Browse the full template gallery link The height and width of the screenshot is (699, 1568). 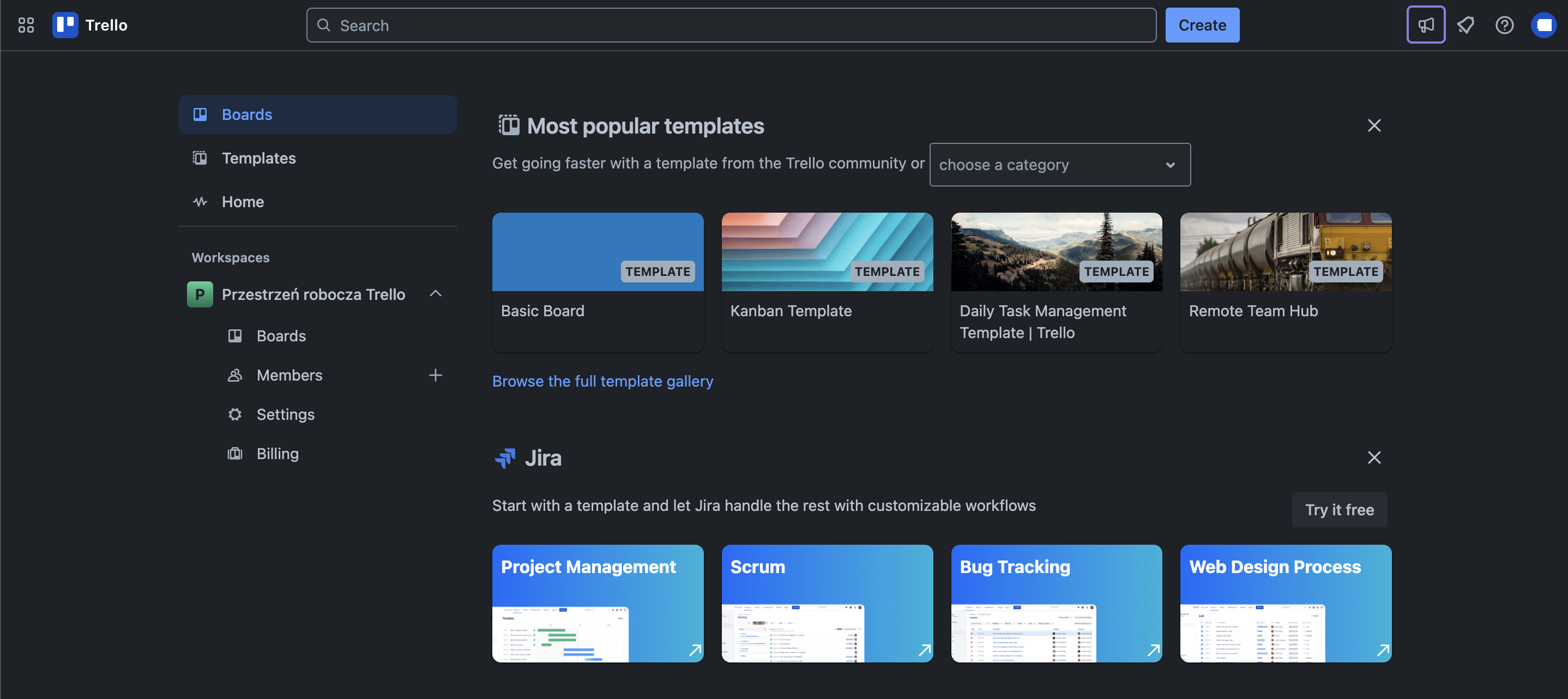click(x=602, y=381)
